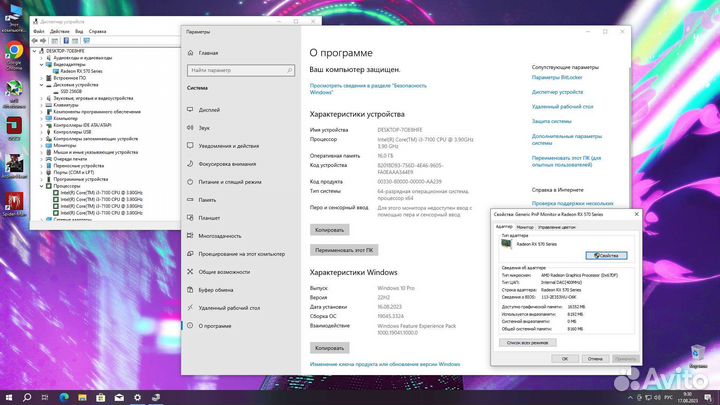Open Spider-Man desktop shortcut
The height and width of the screenshot is (405, 720).
pyautogui.click(x=14, y=205)
